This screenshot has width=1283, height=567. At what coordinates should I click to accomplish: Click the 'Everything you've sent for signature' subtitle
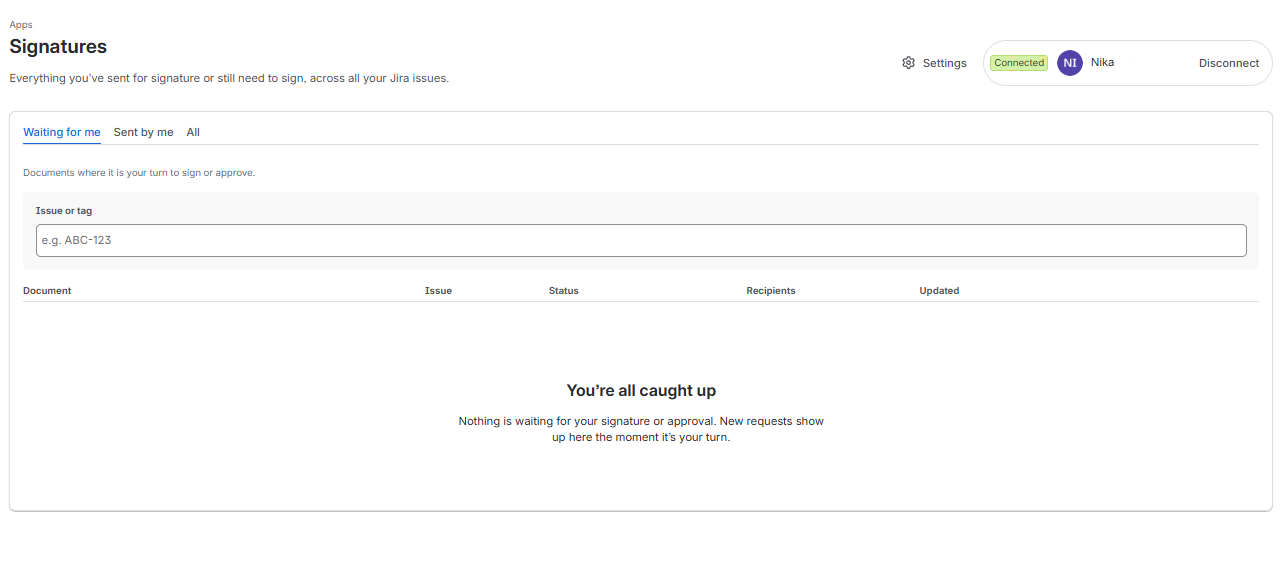tap(229, 78)
